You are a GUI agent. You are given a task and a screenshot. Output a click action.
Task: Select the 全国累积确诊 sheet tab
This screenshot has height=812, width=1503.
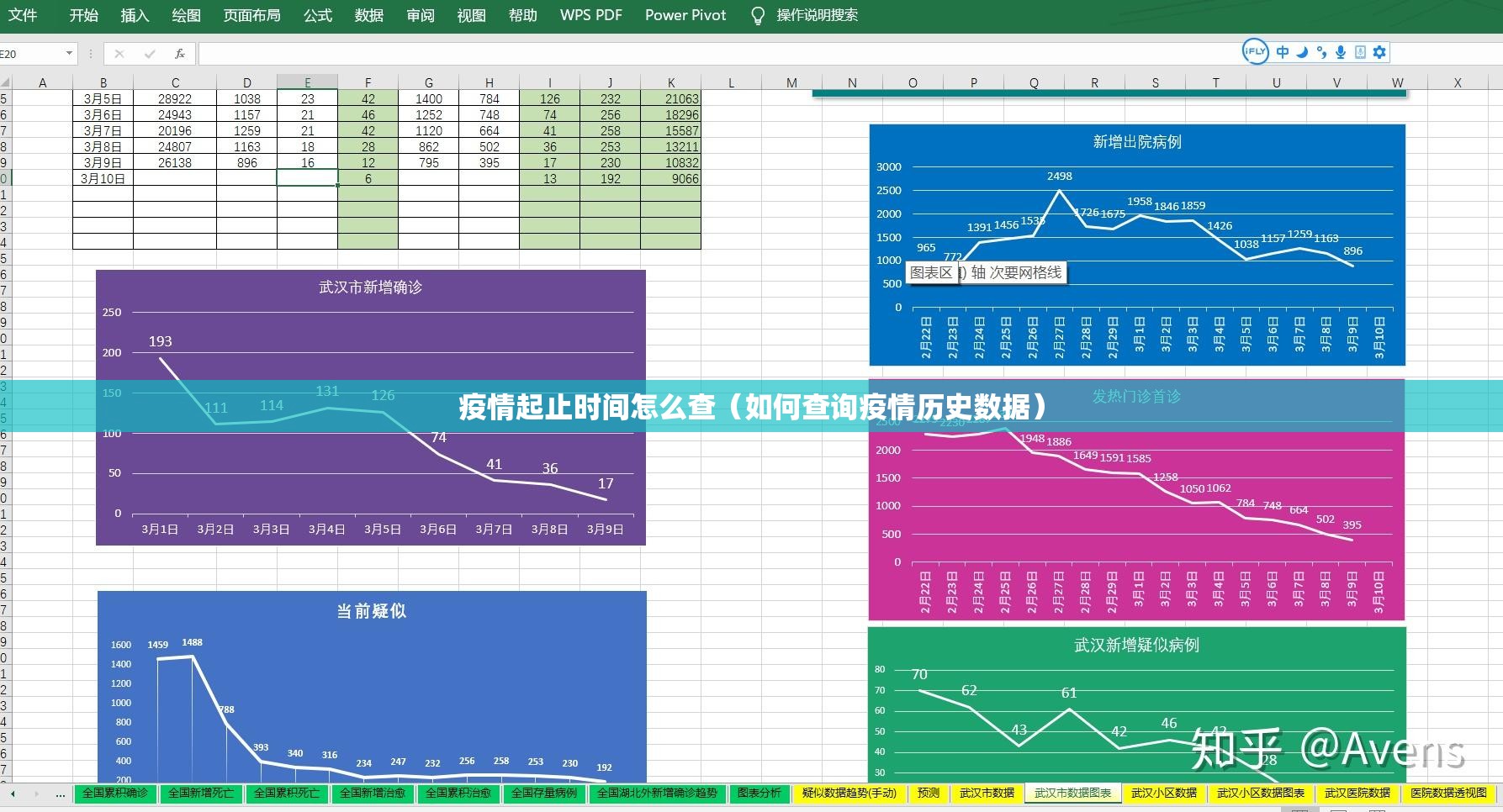coord(114,793)
